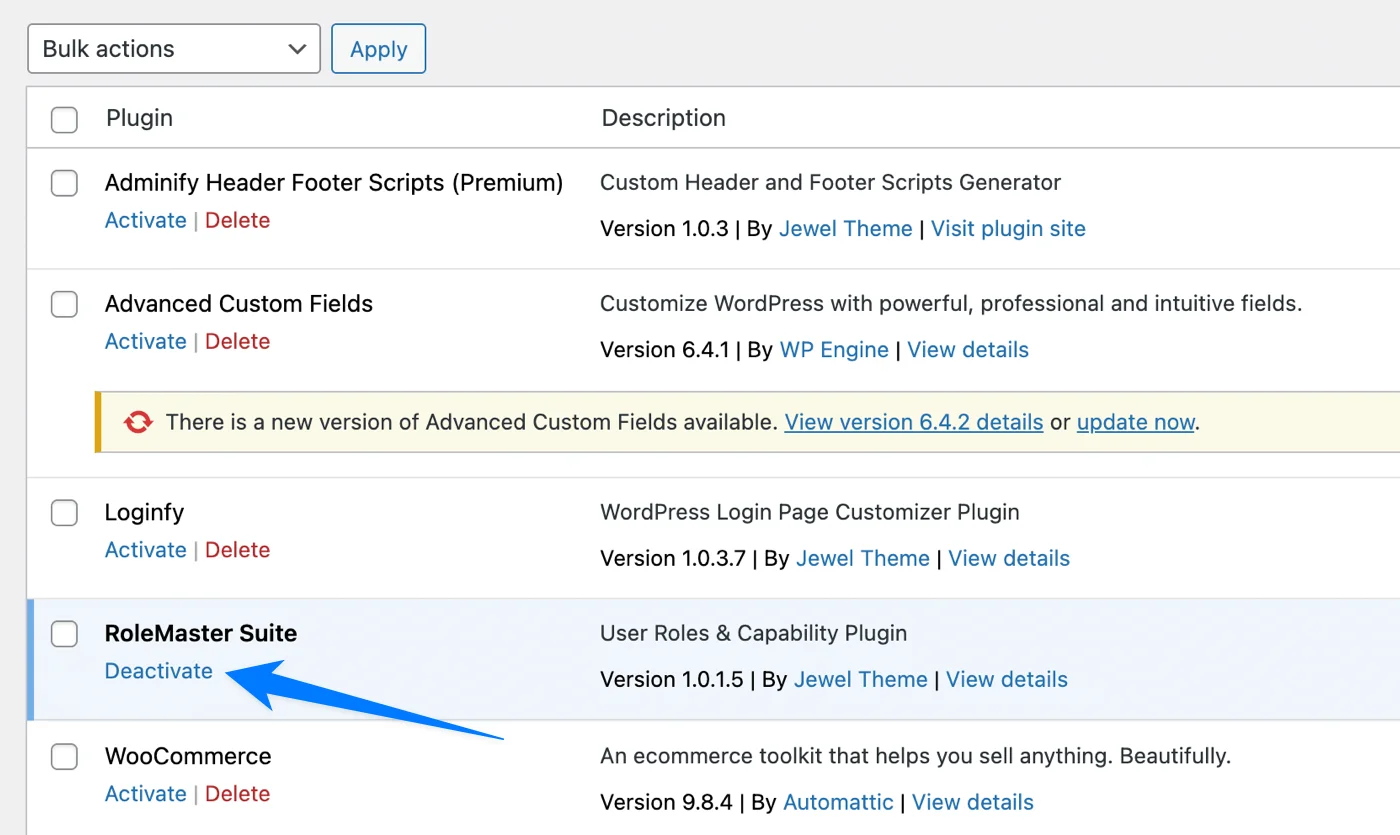Check the RoleMaster Suite checkbox
The image size is (1400, 835).
click(64, 634)
